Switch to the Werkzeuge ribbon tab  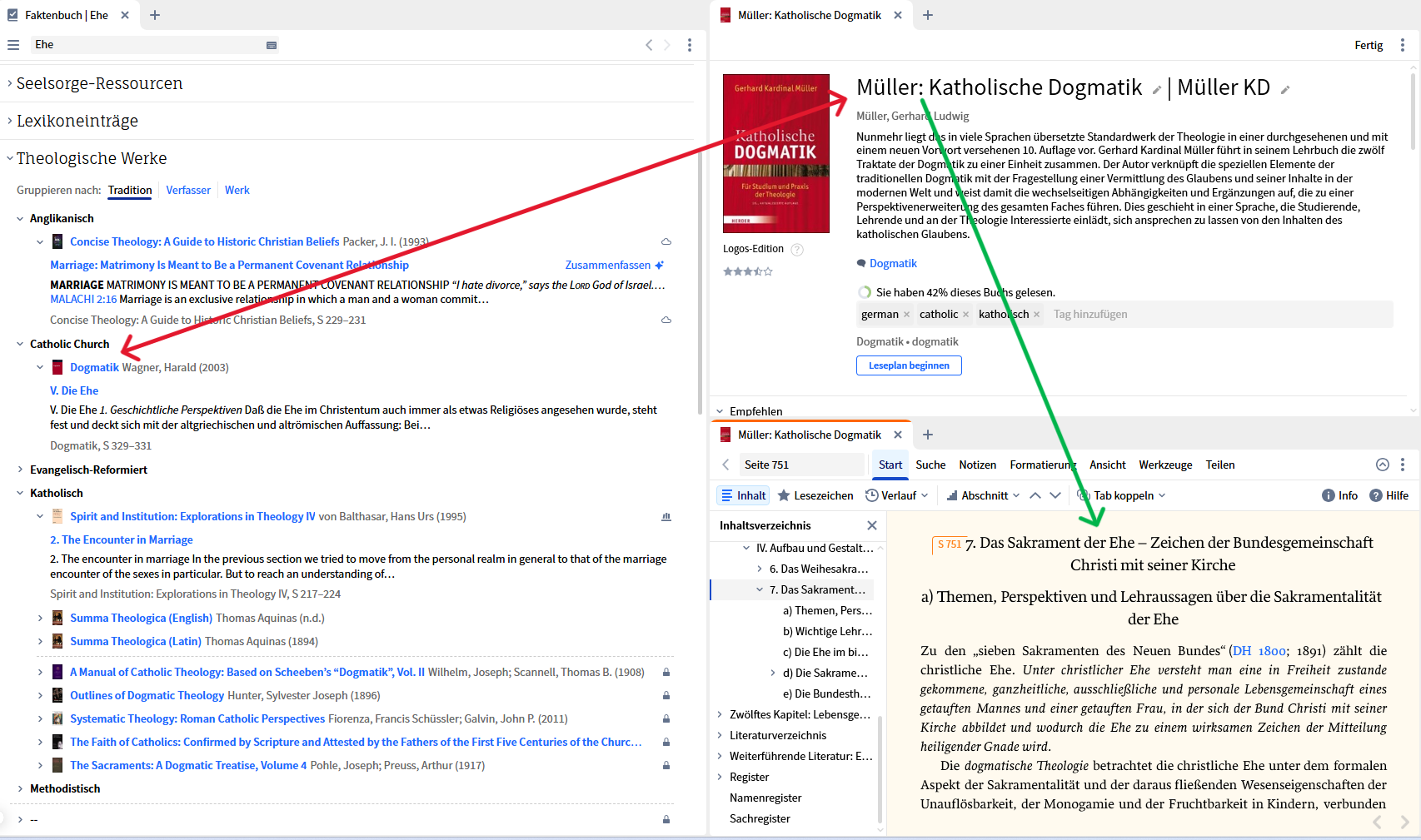pos(1165,465)
